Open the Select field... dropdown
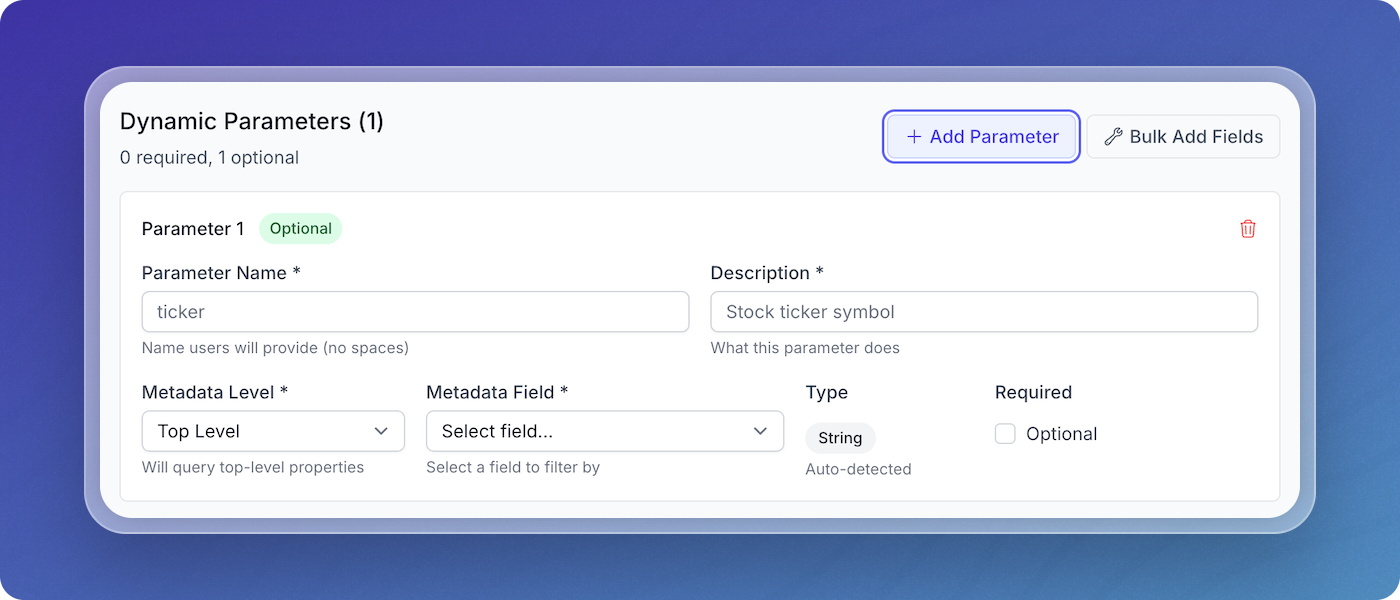This screenshot has width=1400, height=600. click(604, 431)
